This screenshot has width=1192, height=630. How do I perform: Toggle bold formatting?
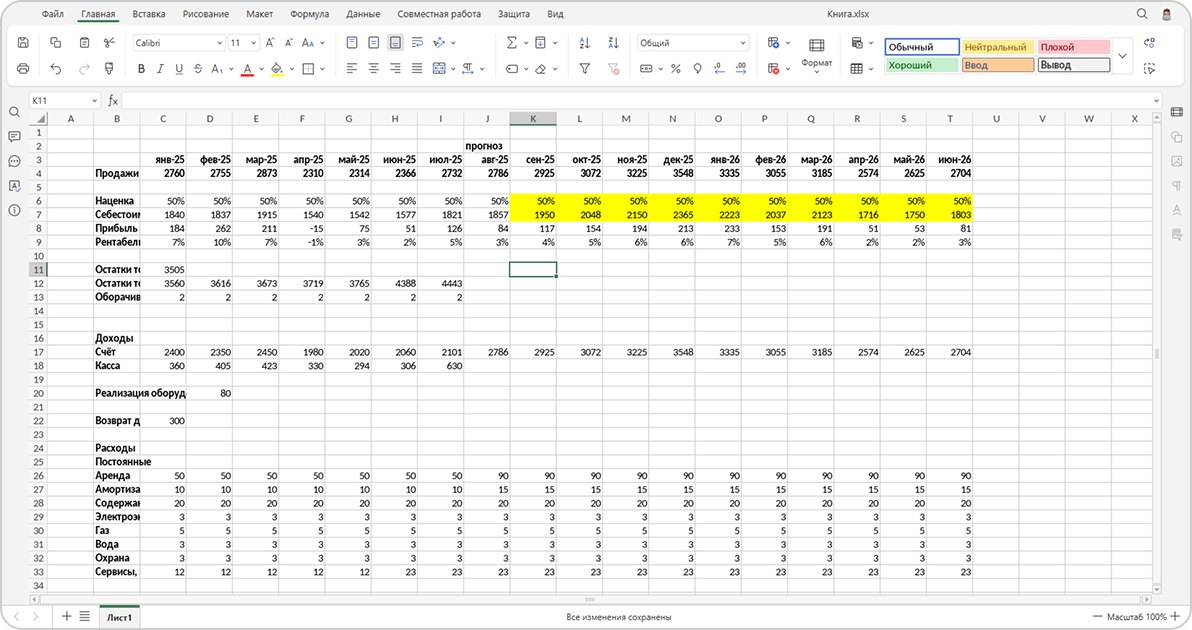click(141, 68)
